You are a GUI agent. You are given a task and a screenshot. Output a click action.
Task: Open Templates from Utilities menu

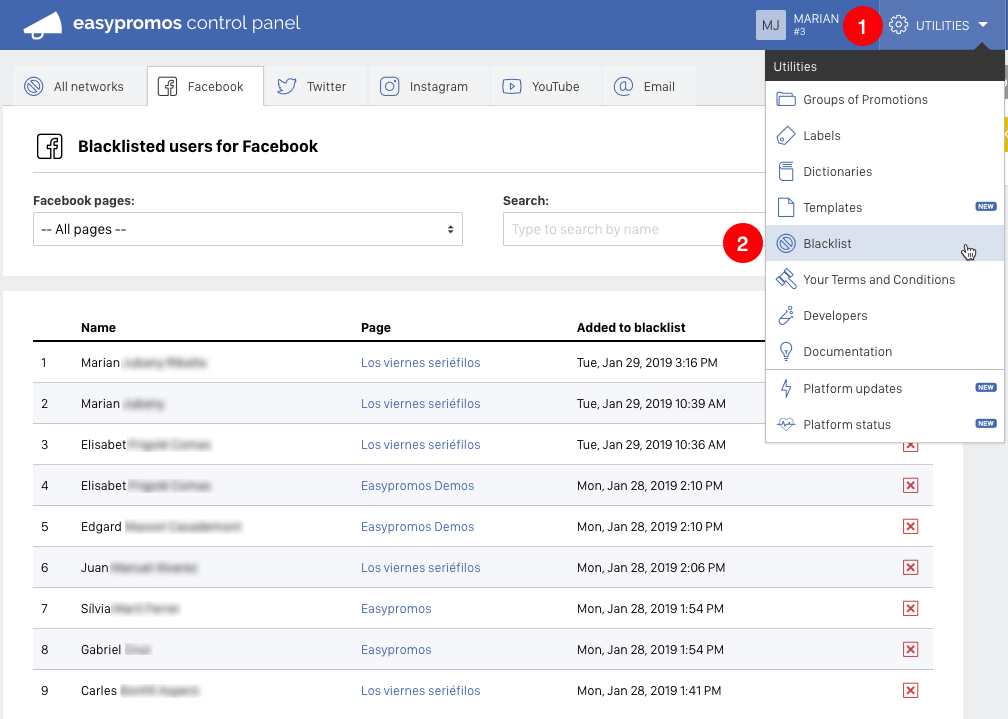click(x=885, y=208)
